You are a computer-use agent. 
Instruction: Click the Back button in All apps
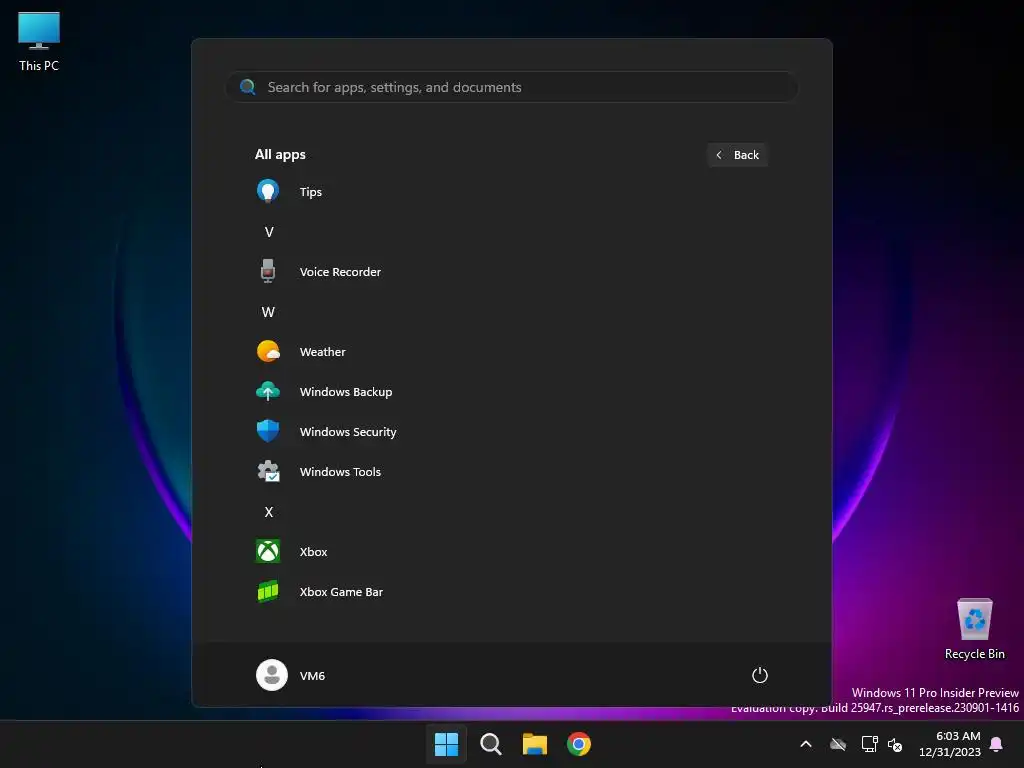pos(737,155)
